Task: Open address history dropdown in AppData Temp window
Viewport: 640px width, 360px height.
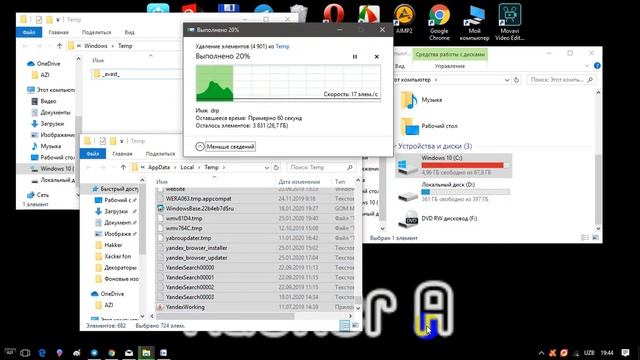Action: 267,168
